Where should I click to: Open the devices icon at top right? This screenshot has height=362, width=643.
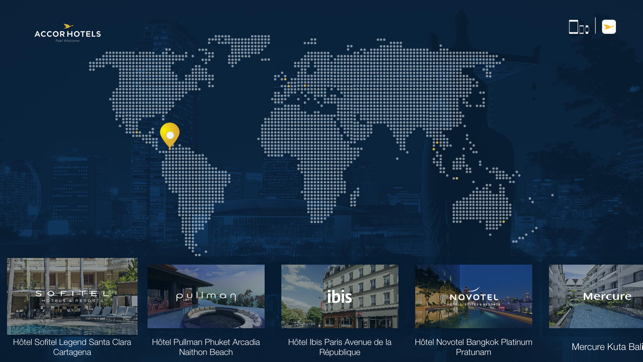[579, 27]
